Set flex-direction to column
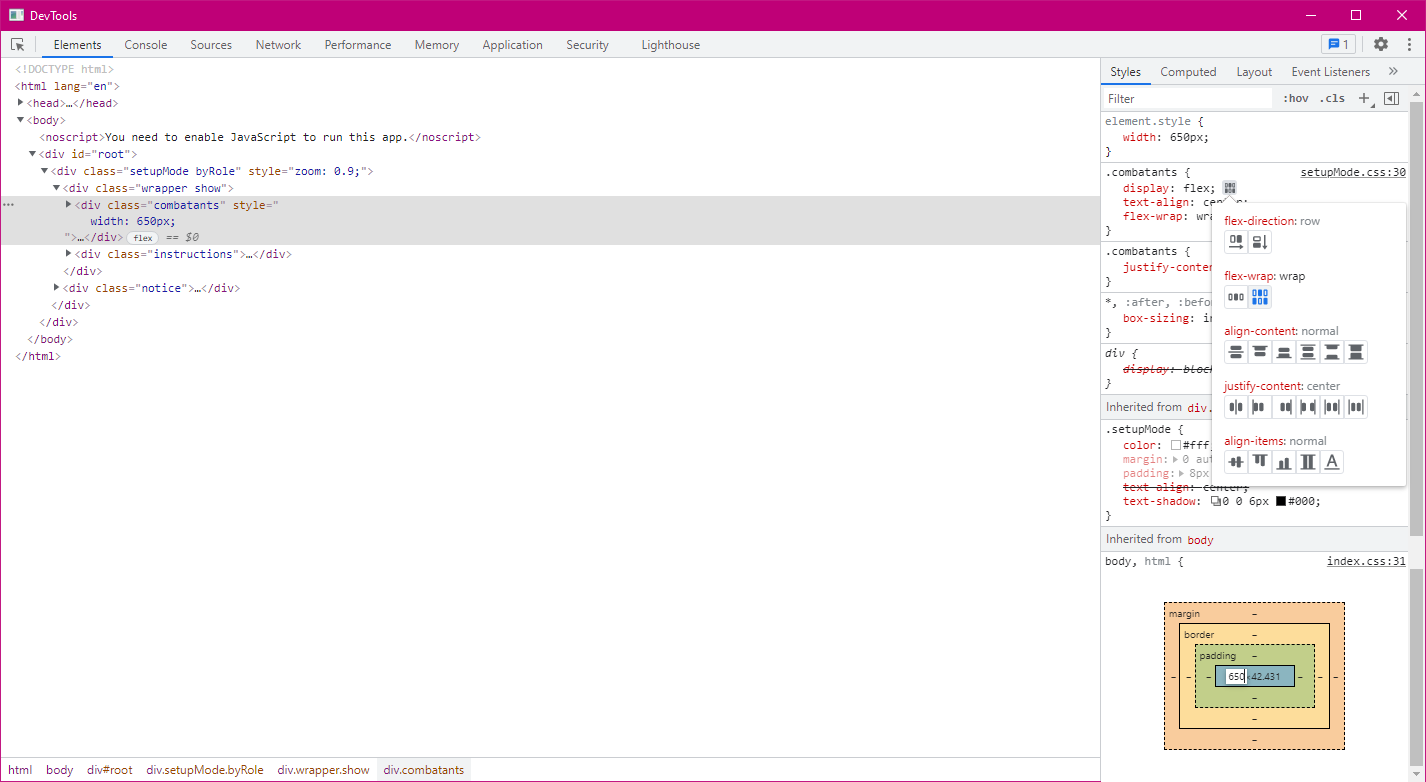This screenshot has width=1426, height=782. point(1260,242)
